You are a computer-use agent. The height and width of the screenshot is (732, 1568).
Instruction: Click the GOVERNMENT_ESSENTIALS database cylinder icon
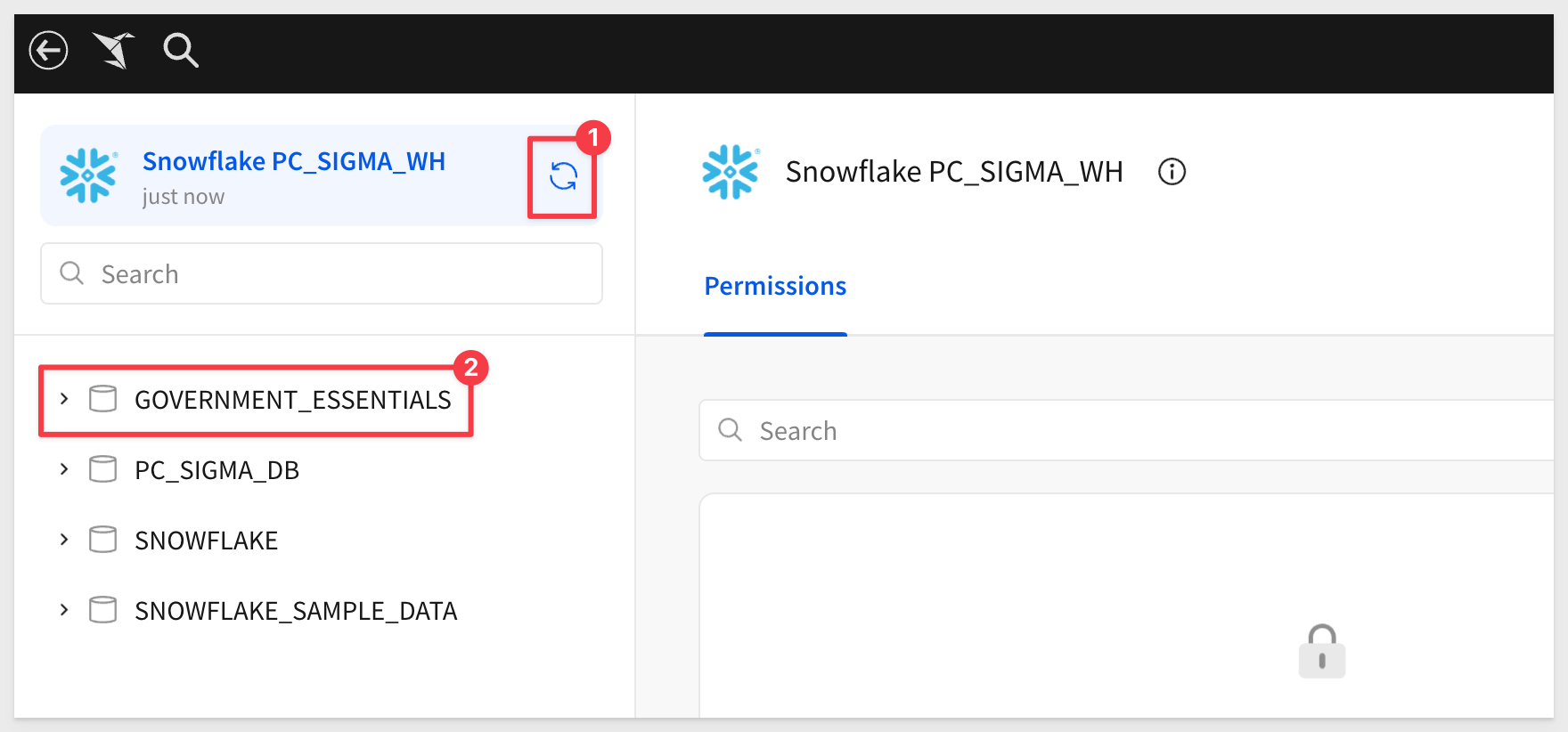click(102, 399)
